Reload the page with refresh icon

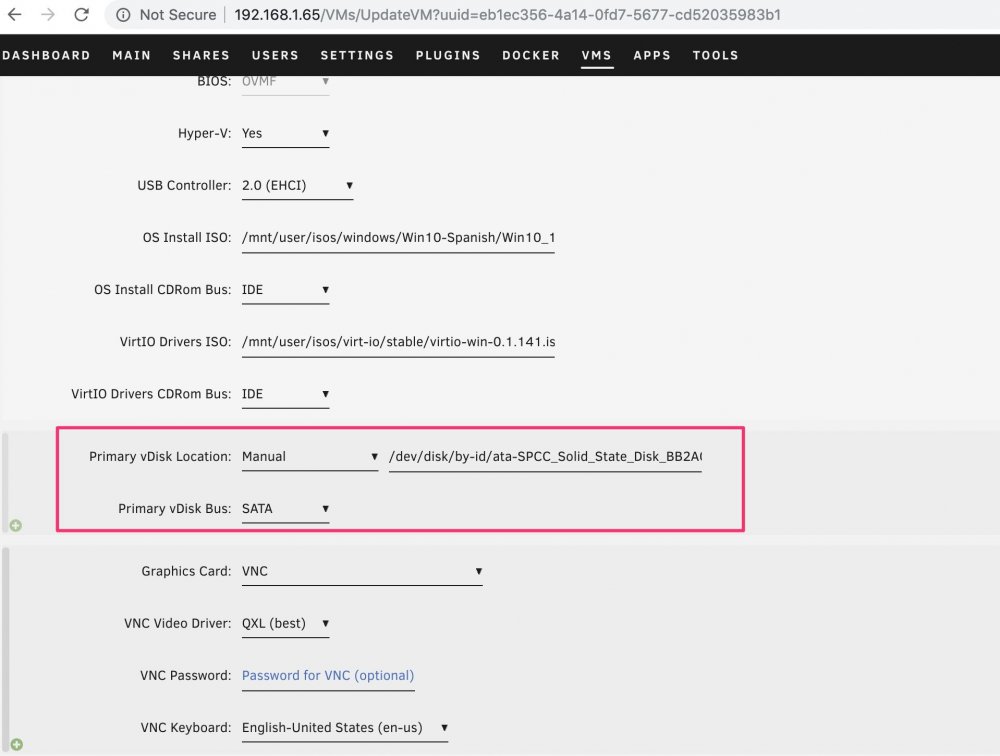point(81,14)
